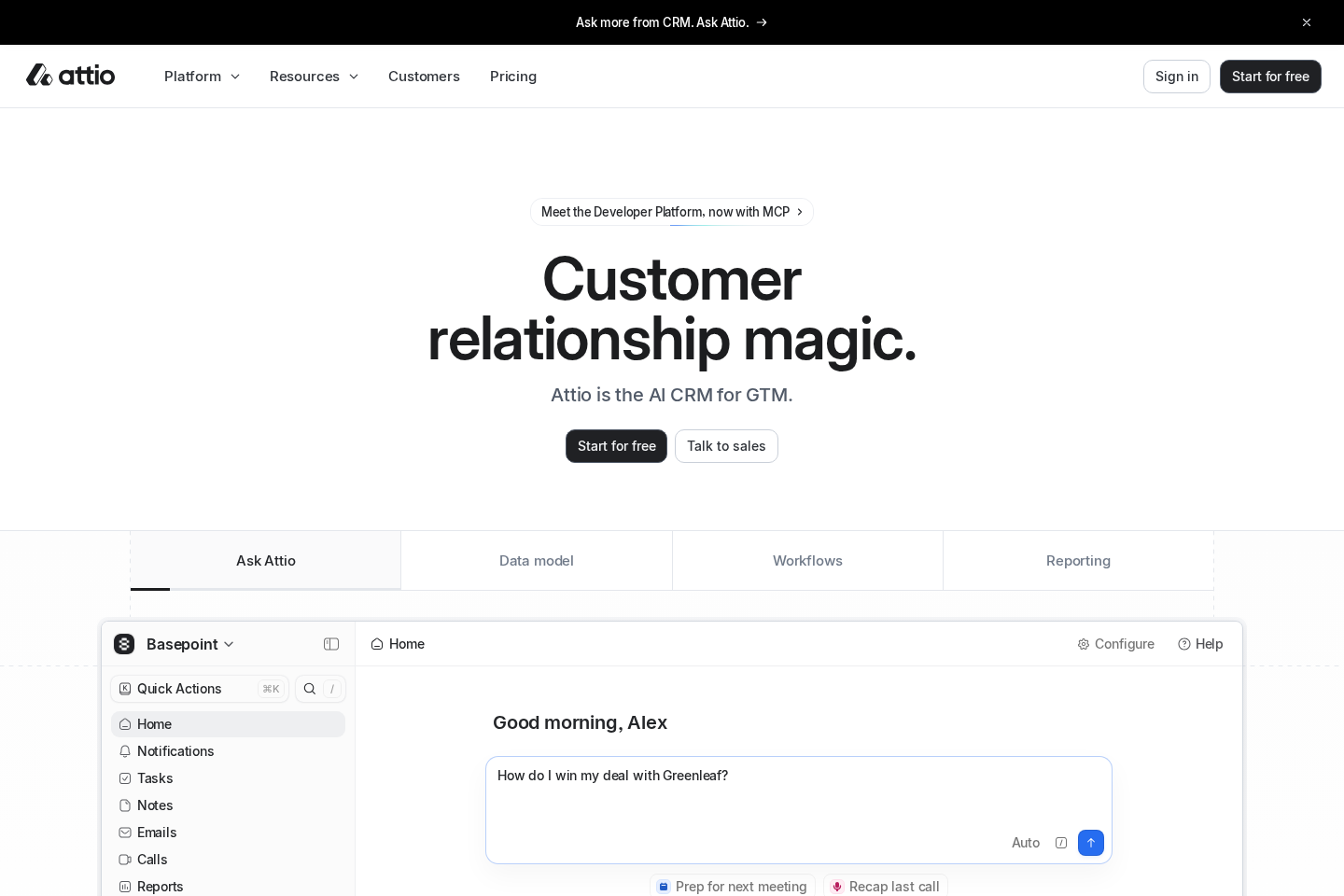Image resolution: width=1344 pixels, height=896 pixels.
Task: Open the Customers page
Action: point(424,77)
